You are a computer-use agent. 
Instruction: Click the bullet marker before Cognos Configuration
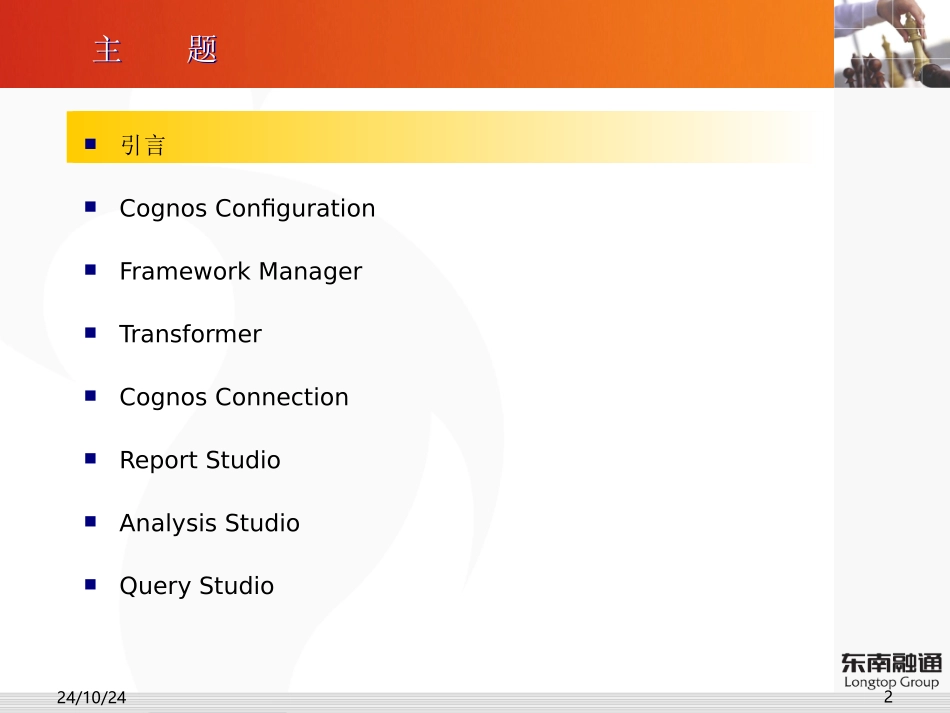tap(91, 207)
